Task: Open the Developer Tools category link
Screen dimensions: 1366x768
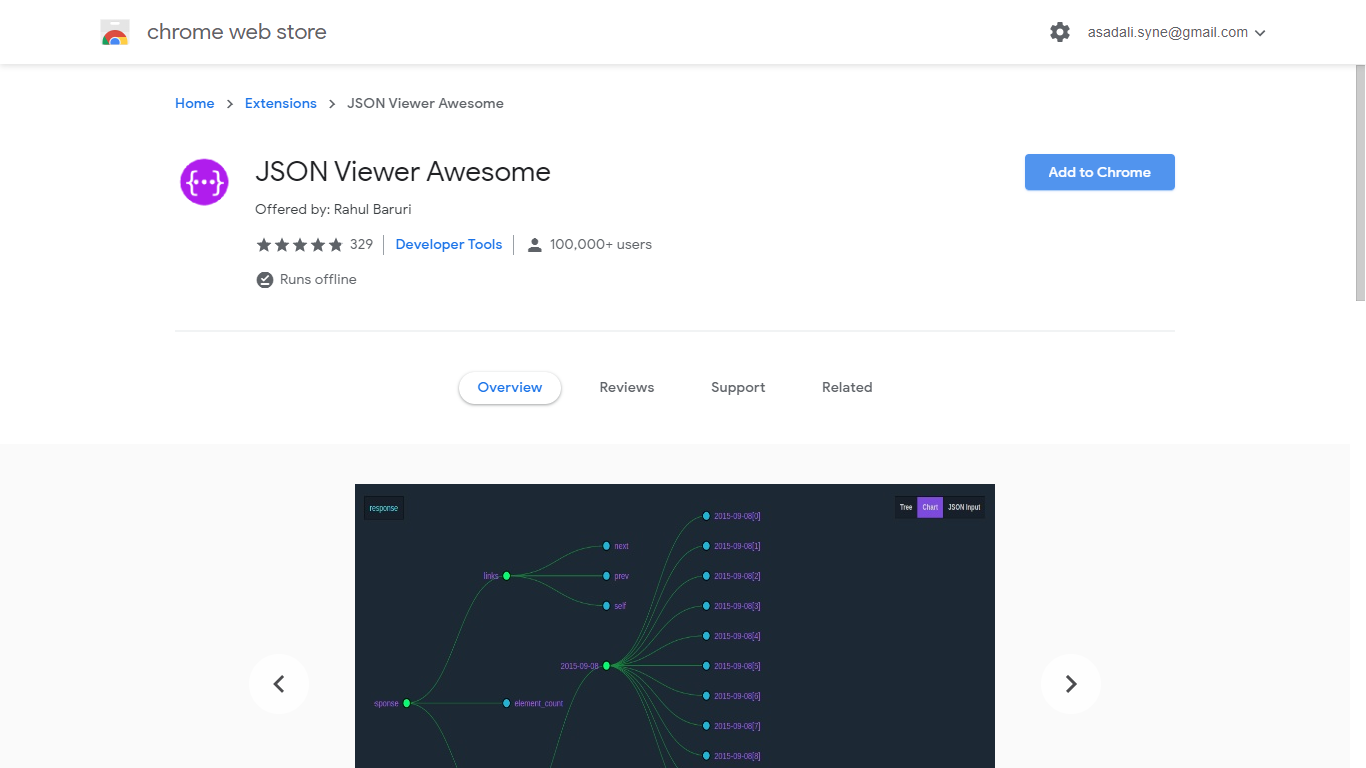Action: click(x=449, y=245)
